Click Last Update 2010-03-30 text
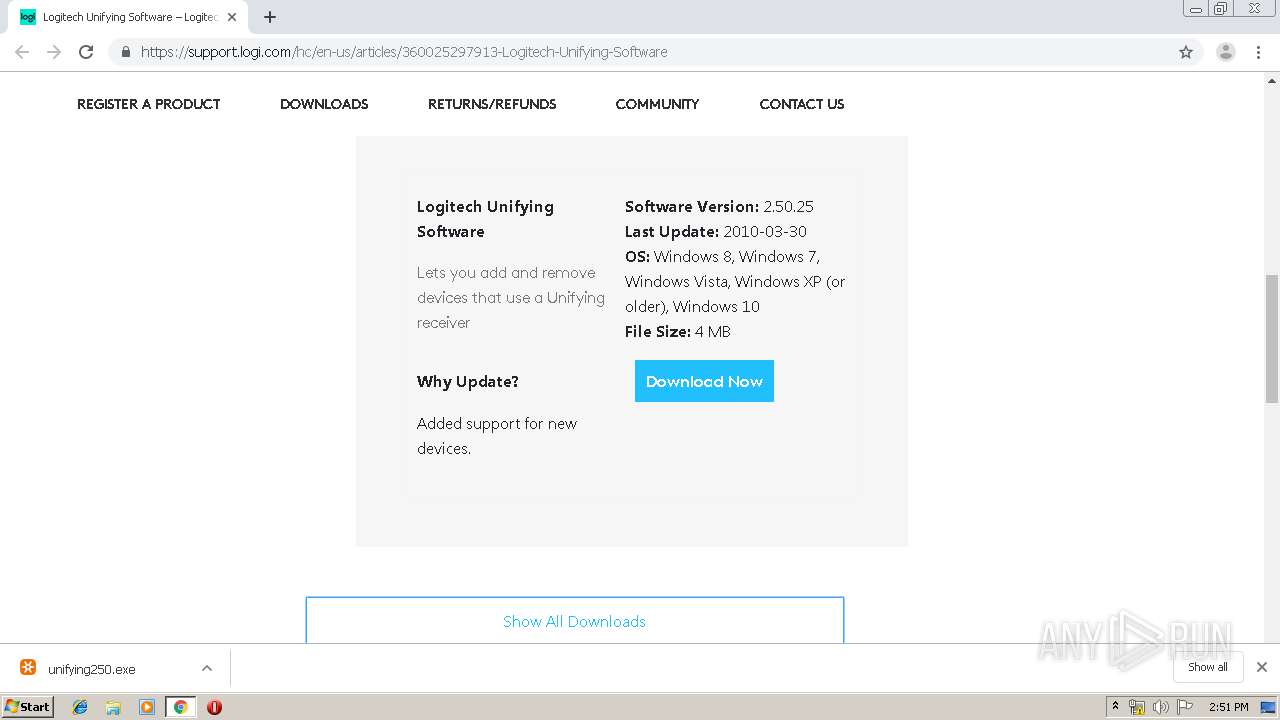Screen dimensions: 1280x720 point(716,231)
